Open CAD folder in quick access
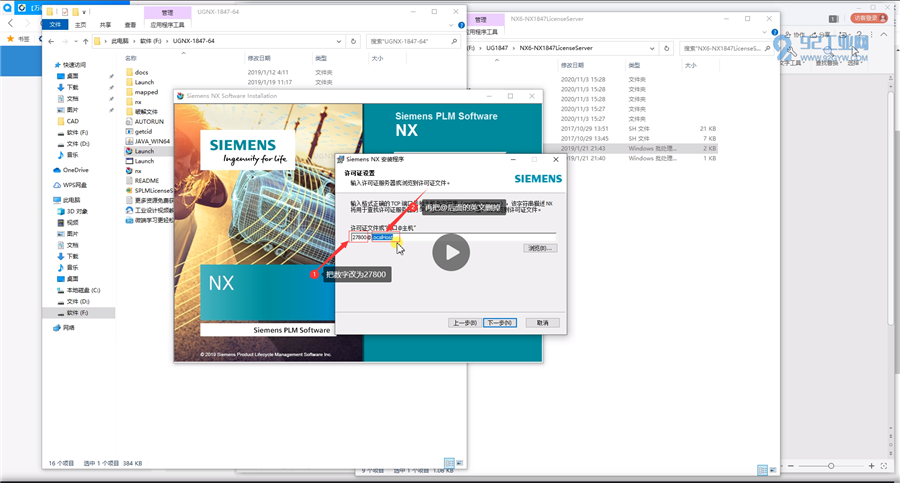The width and height of the screenshot is (900, 483). click(x=72, y=121)
